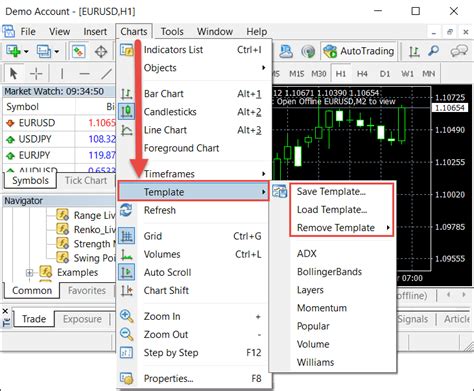Enable Candlesticks chart type
Image resolution: width=474 pixels, height=391 pixels.
[195, 112]
